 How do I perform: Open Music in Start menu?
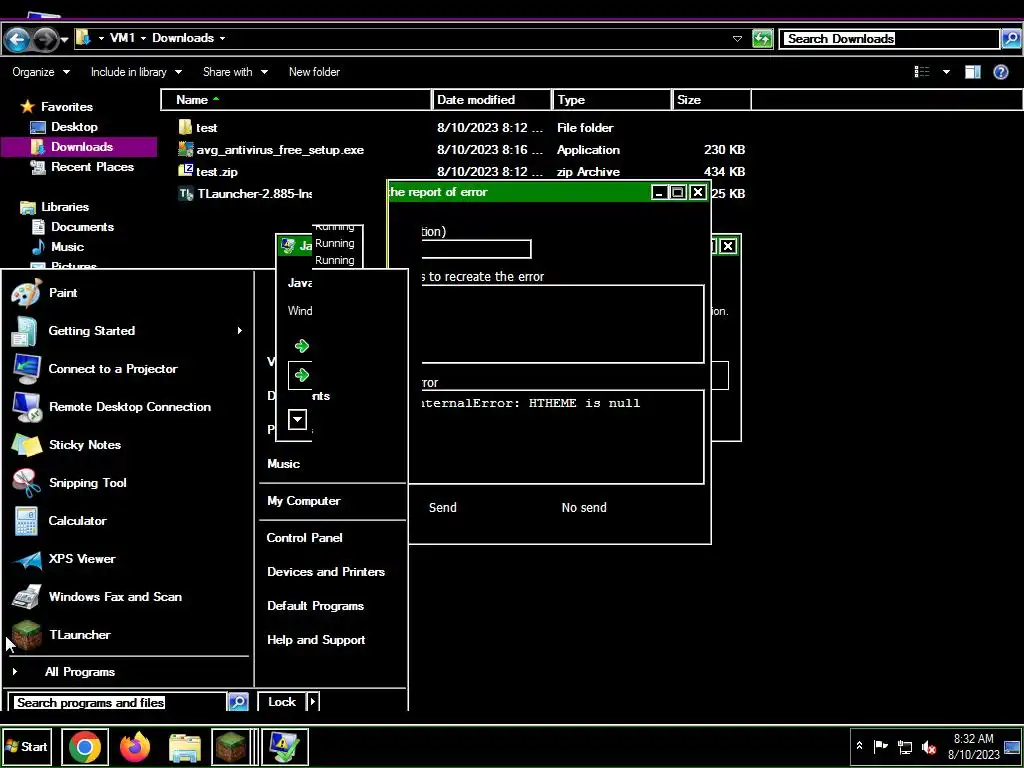pyautogui.click(x=283, y=464)
